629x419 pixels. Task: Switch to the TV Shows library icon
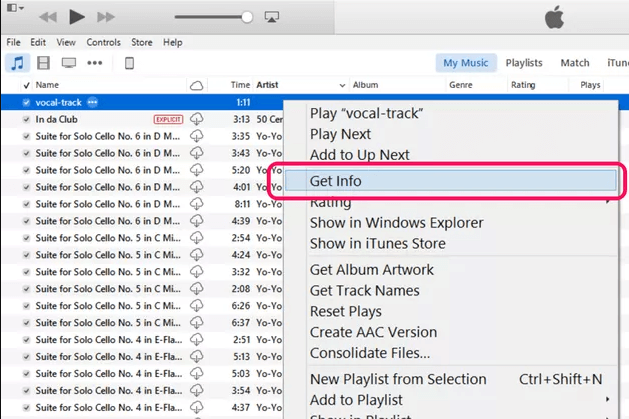pos(69,63)
